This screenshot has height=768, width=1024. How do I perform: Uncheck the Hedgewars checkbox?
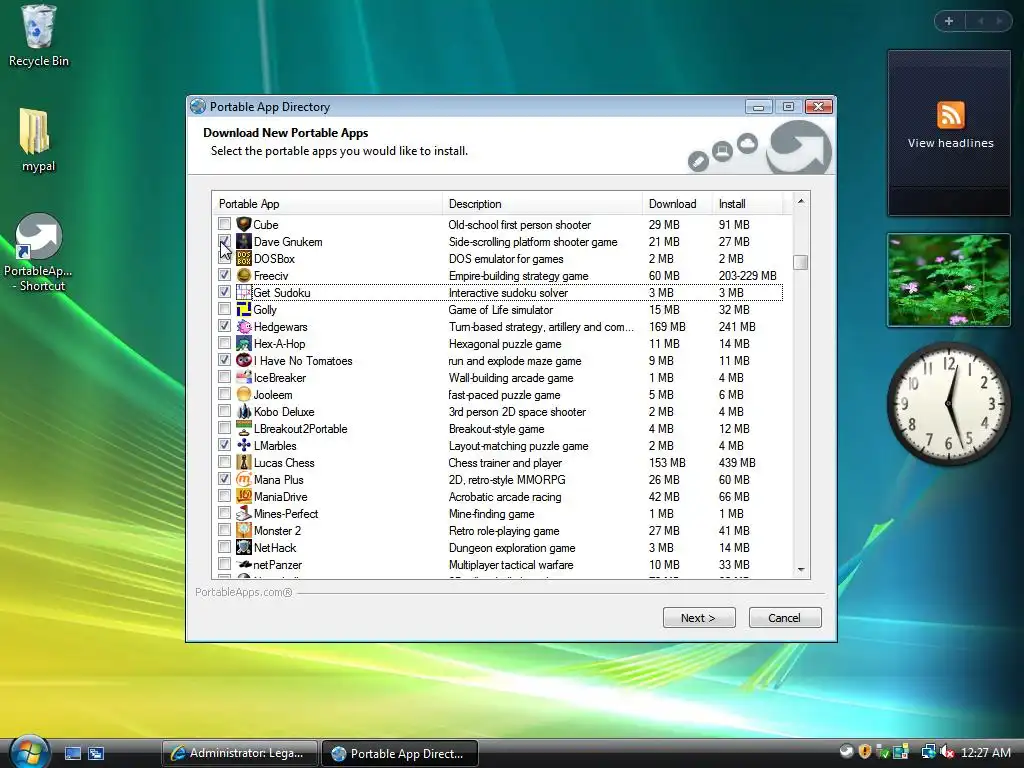tap(224, 326)
